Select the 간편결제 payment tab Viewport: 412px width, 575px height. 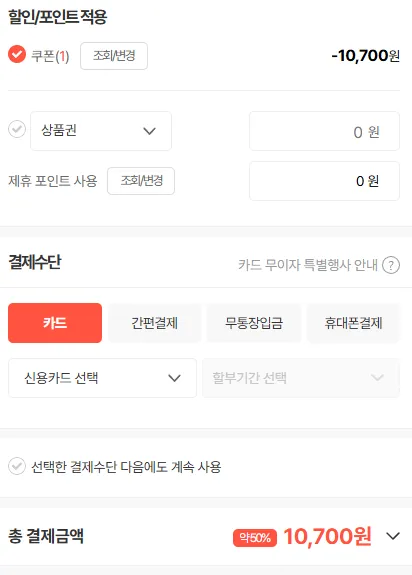point(155,323)
